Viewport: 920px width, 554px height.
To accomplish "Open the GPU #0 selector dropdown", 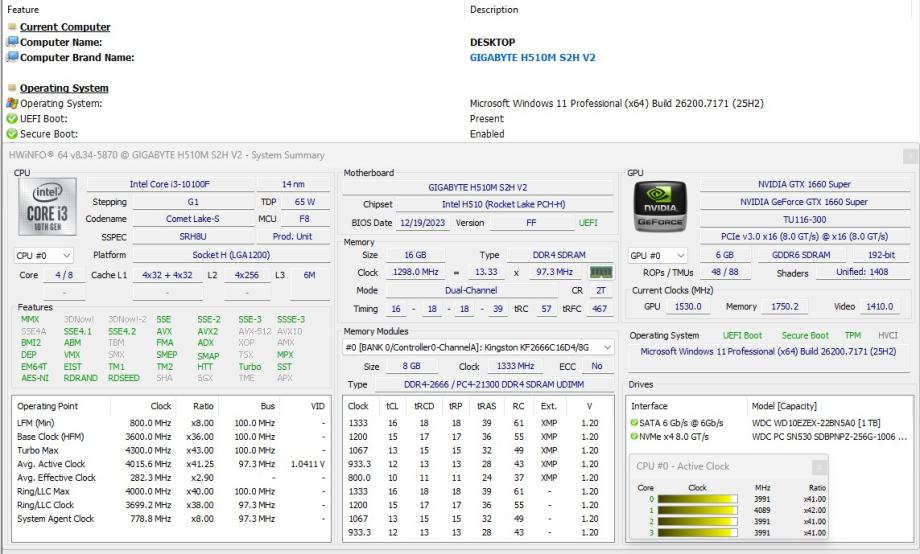I will [659, 255].
